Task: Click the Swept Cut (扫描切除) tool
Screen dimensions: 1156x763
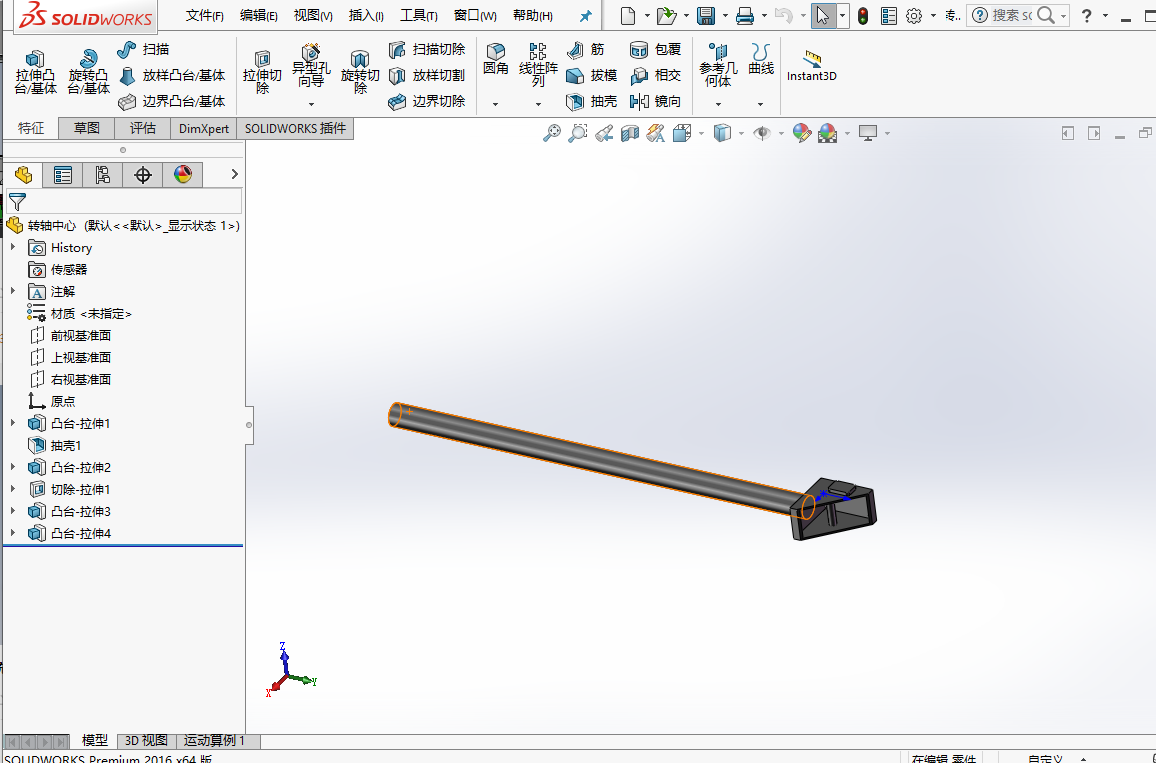Action: coord(427,49)
